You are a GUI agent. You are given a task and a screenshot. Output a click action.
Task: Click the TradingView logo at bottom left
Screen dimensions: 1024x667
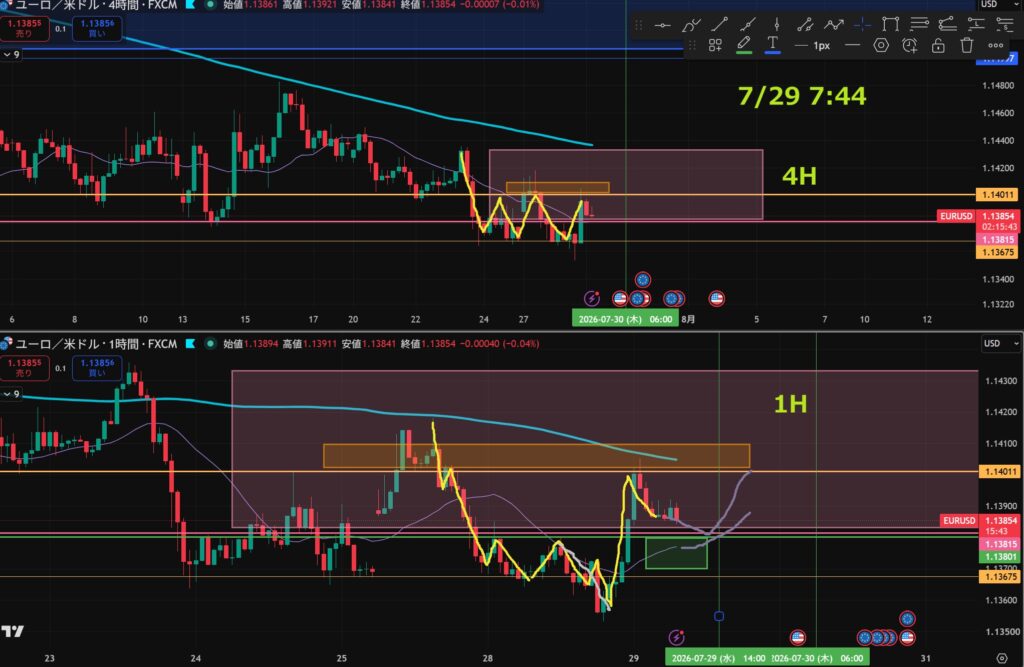(x=12, y=631)
